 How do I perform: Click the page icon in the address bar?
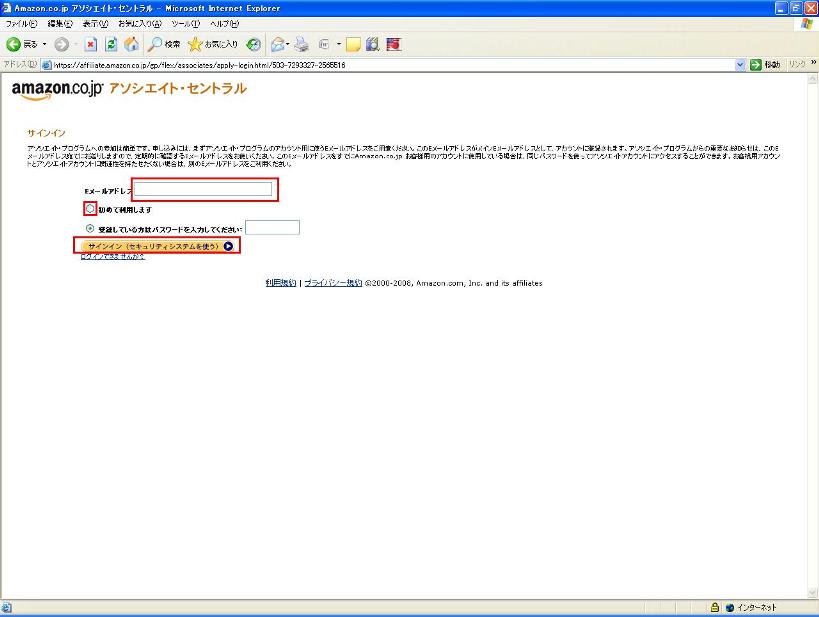coord(46,65)
